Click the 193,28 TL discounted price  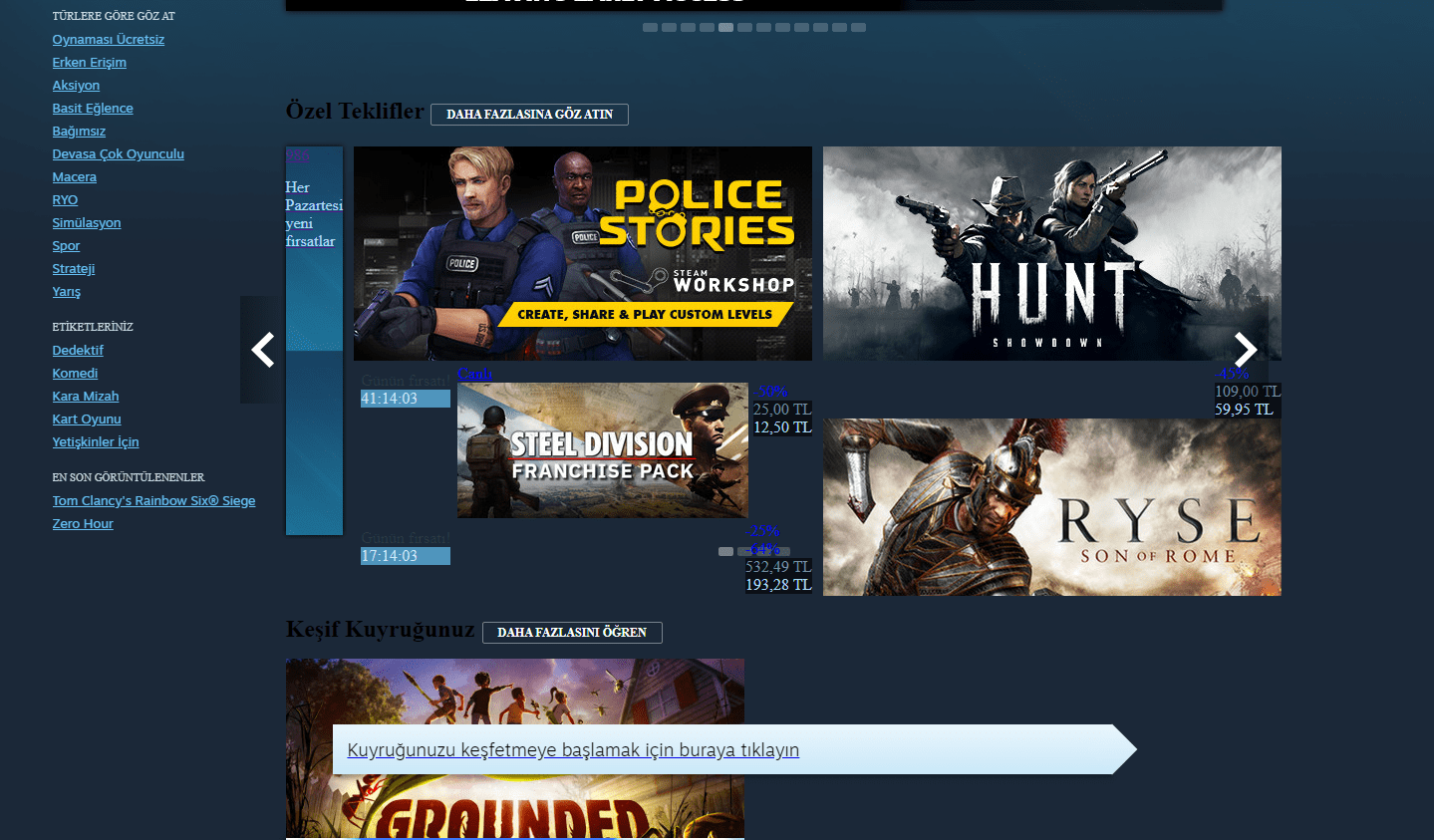[779, 585]
